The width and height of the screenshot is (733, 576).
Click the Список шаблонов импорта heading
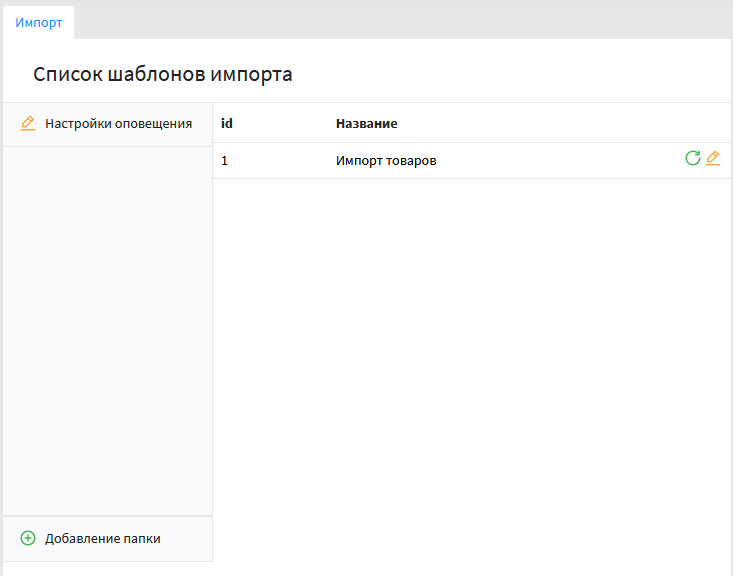tap(162, 74)
